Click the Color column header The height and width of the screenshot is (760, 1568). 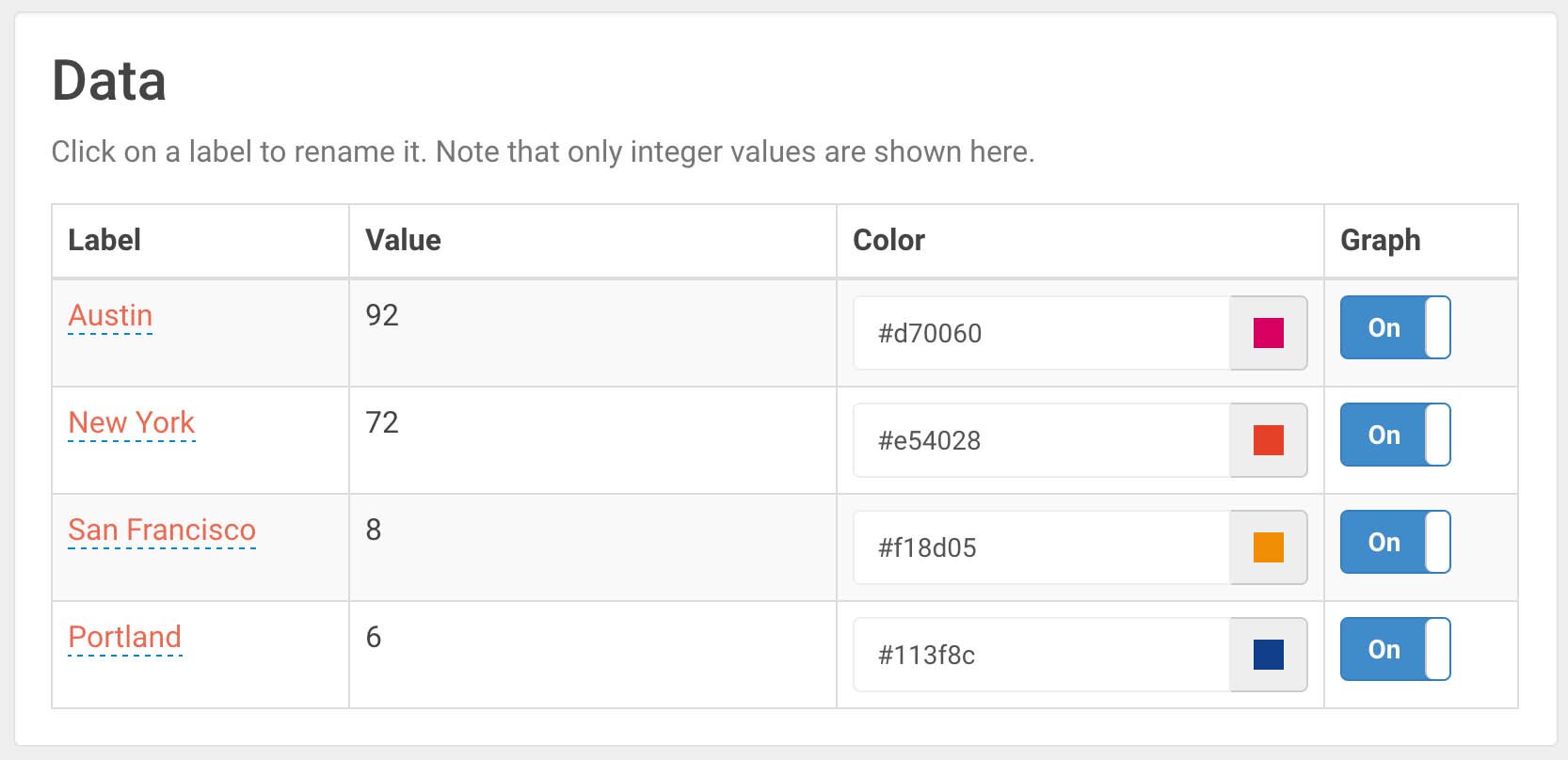[x=888, y=241]
